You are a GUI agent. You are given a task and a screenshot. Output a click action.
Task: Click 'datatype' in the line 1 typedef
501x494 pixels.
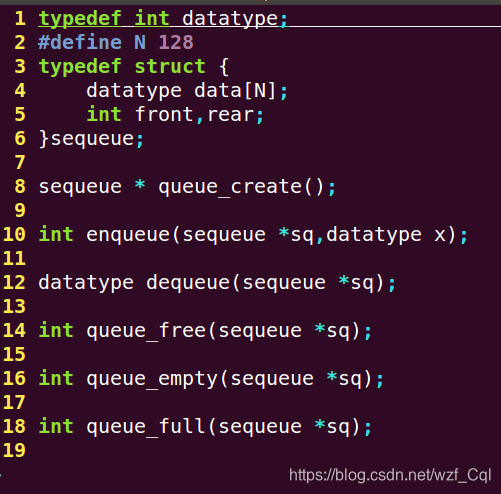230,18
